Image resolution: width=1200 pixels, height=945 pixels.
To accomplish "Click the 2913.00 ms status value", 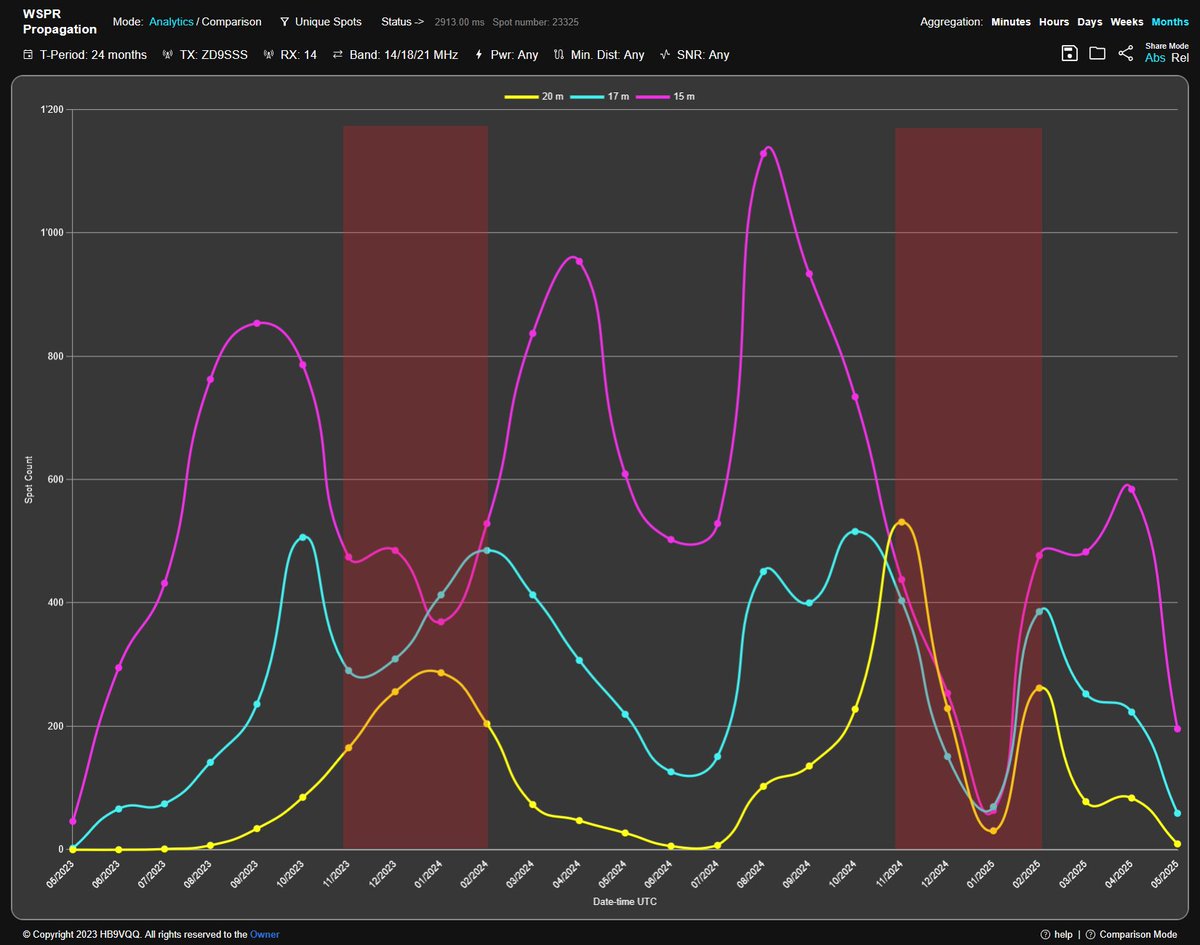I will tap(460, 22).
